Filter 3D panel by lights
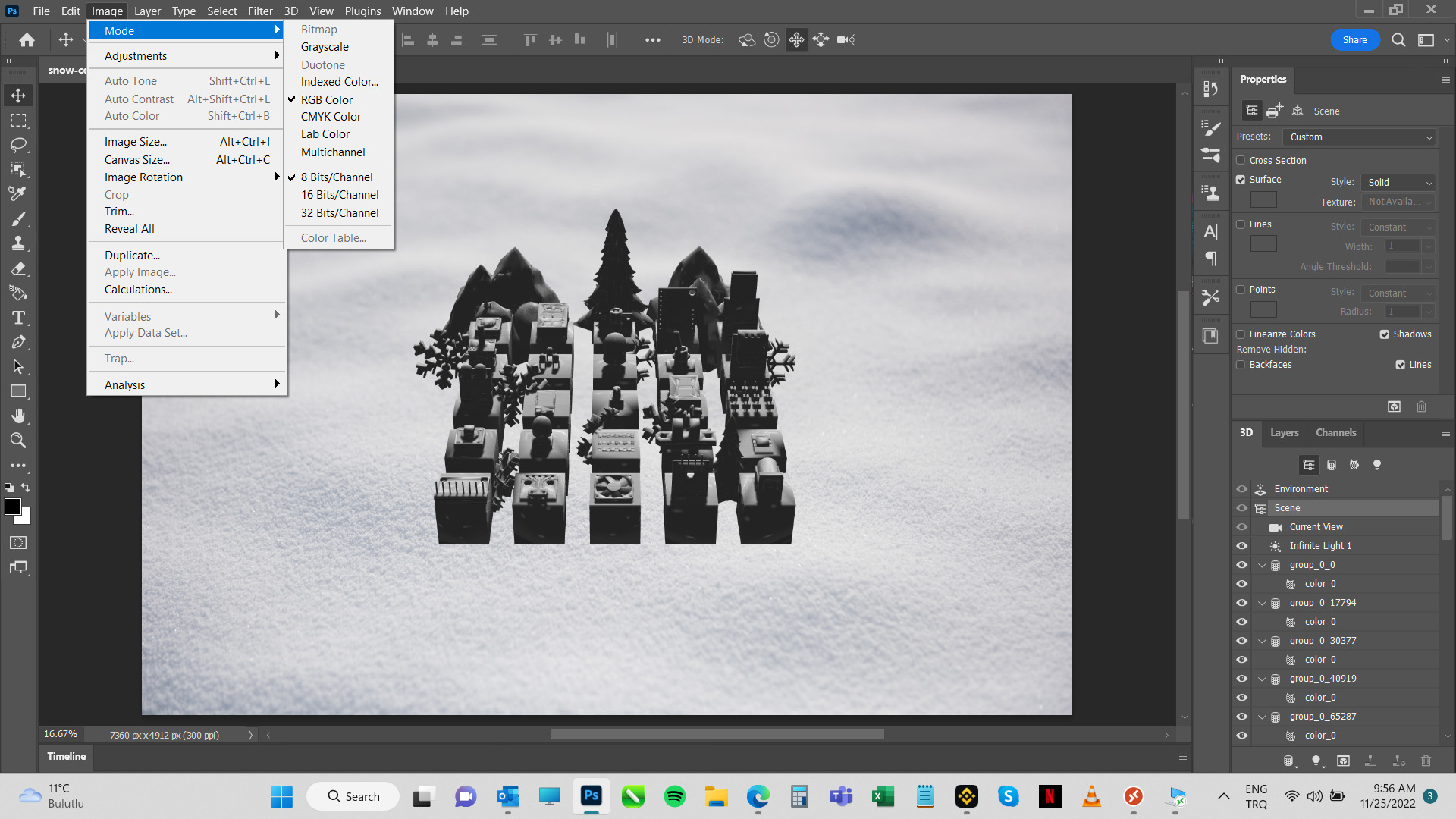Screen dimensions: 1456x819 pyautogui.click(x=1377, y=465)
